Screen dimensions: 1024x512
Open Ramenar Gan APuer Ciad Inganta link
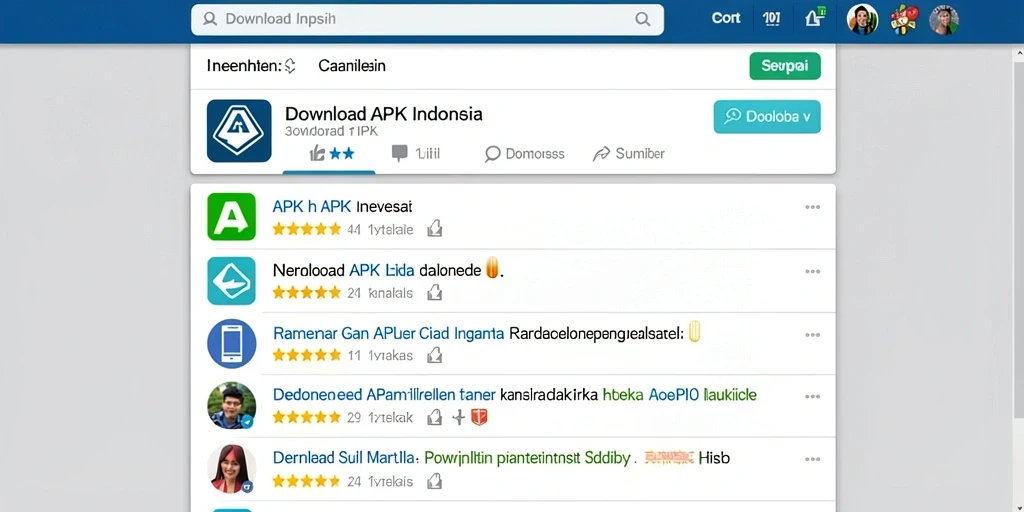[x=388, y=334]
